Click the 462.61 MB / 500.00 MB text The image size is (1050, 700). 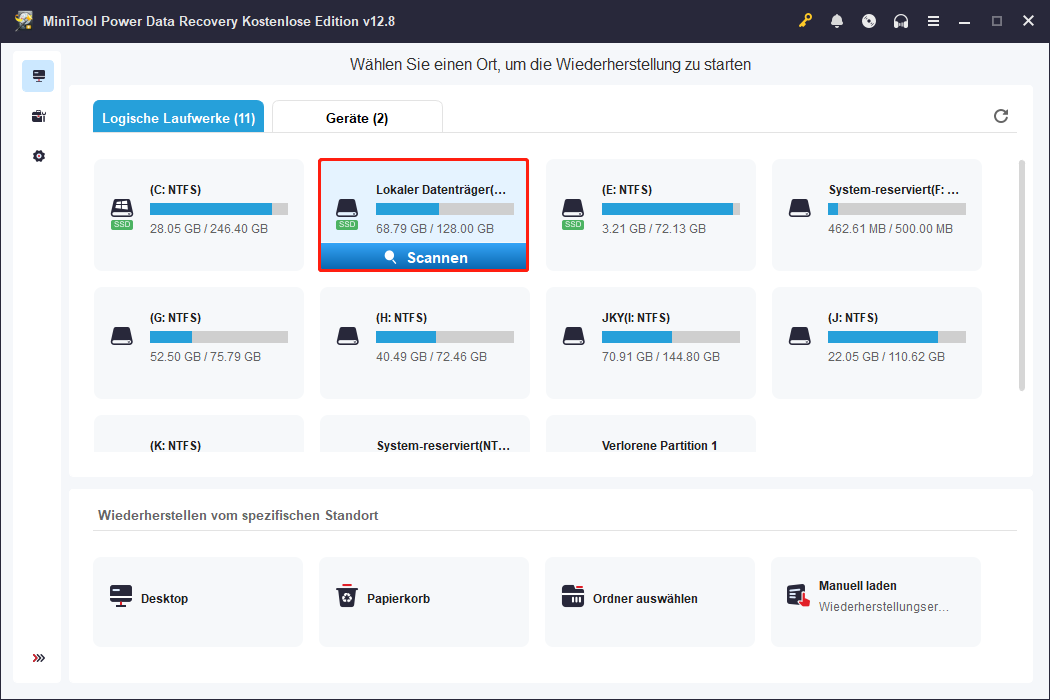[x=890, y=229]
